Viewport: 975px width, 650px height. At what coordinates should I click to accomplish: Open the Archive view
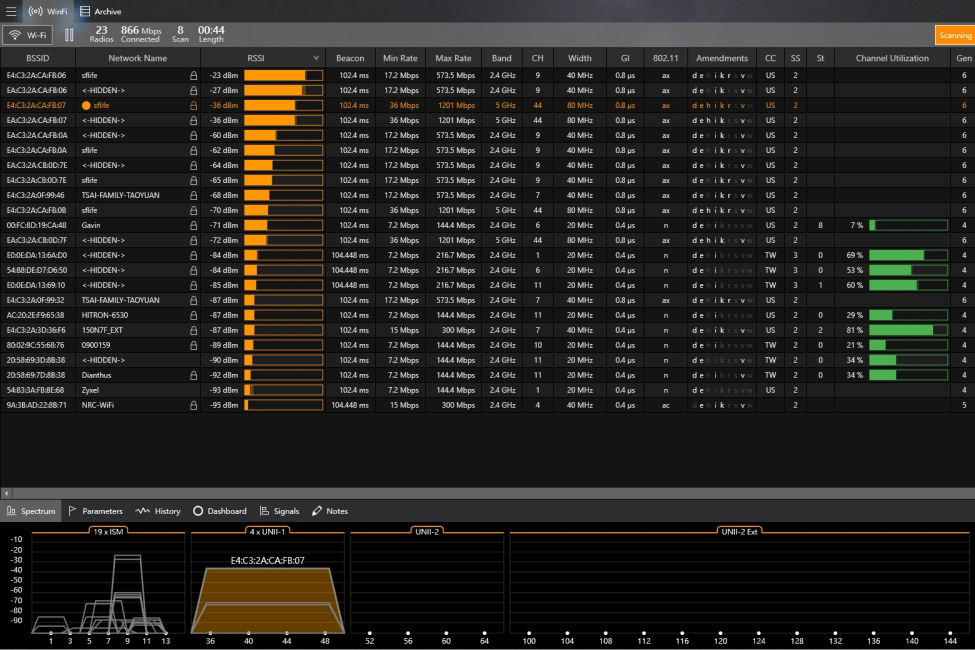(x=100, y=11)
